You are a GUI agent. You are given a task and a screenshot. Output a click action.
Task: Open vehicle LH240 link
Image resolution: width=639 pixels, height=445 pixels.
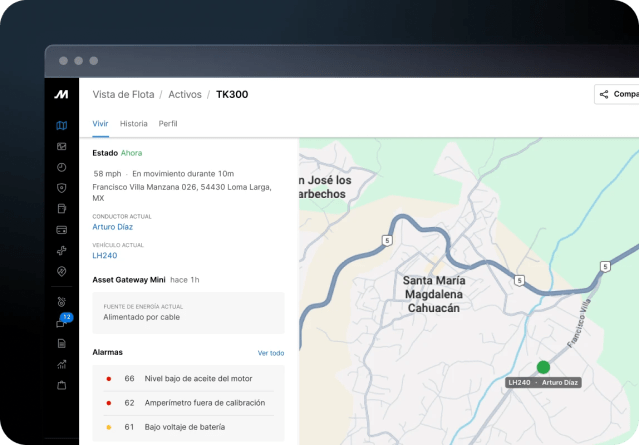point(105,256)
